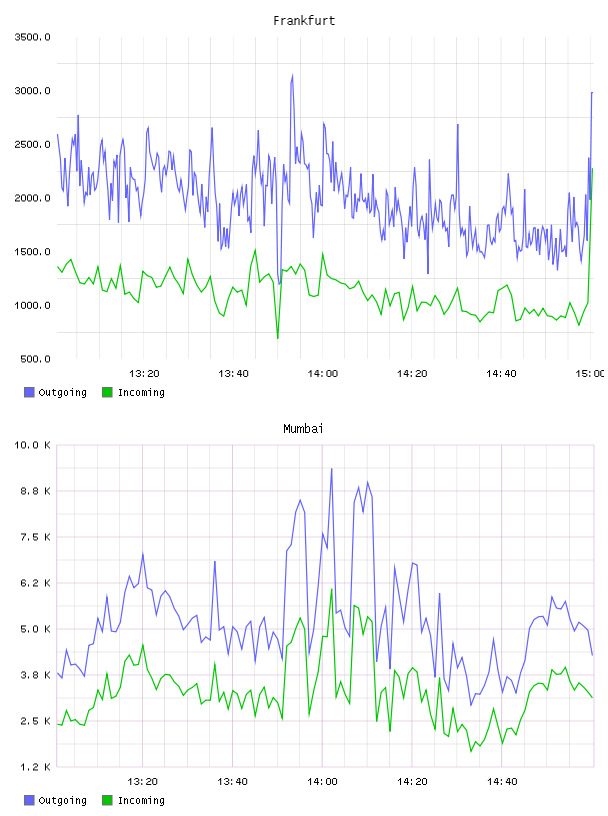Click the 2000.0 y-axis label in Frankfurt chart
608x816 pixels.
point(32,198)
